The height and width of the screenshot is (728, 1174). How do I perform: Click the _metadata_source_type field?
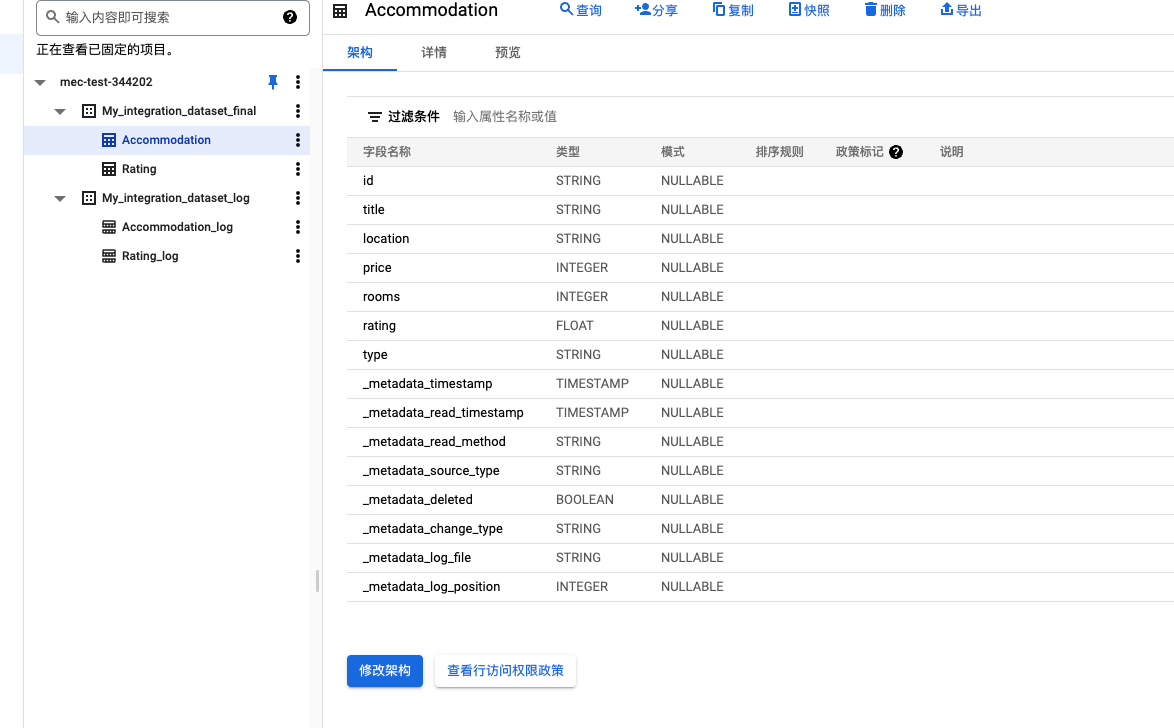(431, 471)
